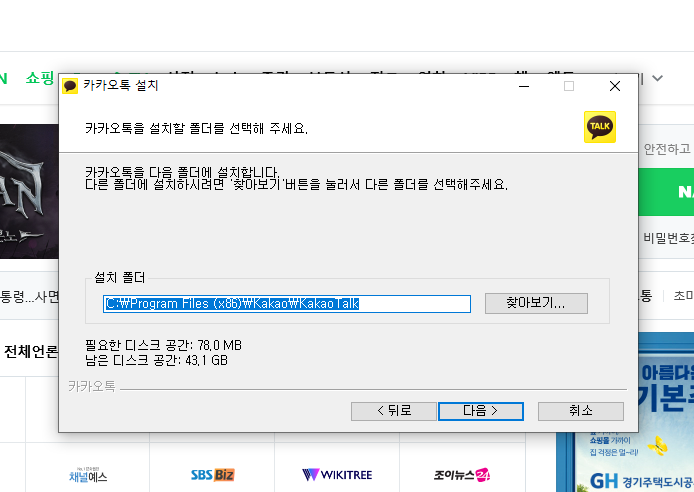Open the 조이뉴스24 logo in the news grid
This screenshot has height=492, width=694.
click(x=462, y=475)
